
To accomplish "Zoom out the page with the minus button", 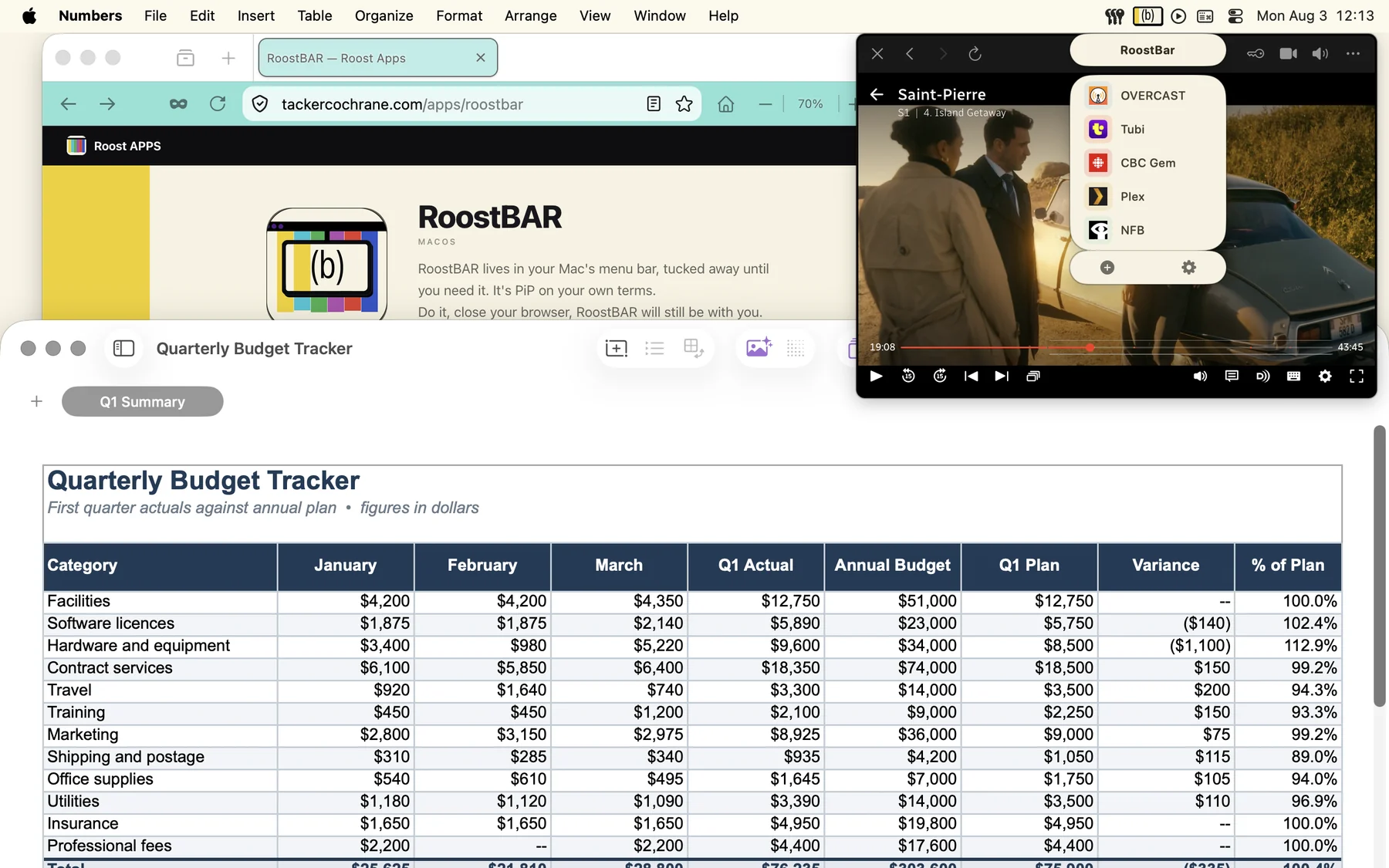I will click(x=765, y=103).
